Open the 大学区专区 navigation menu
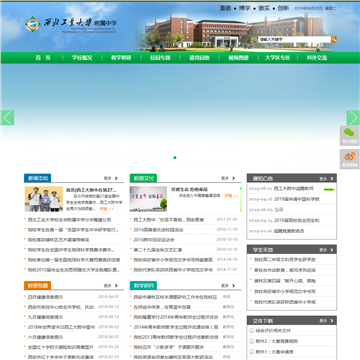This screenshot has height=360, width=360. tap(277, 58)
